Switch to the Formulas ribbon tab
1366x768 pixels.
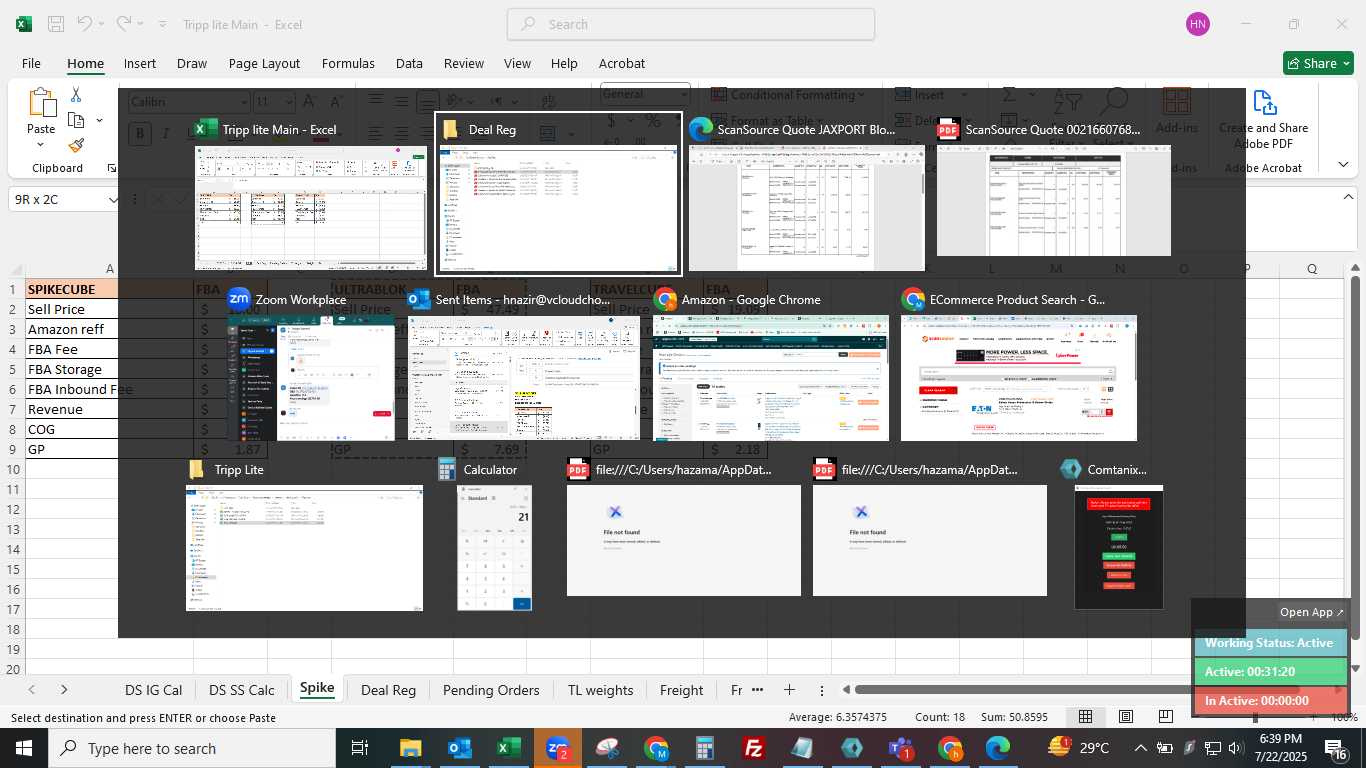coord(348,63)
